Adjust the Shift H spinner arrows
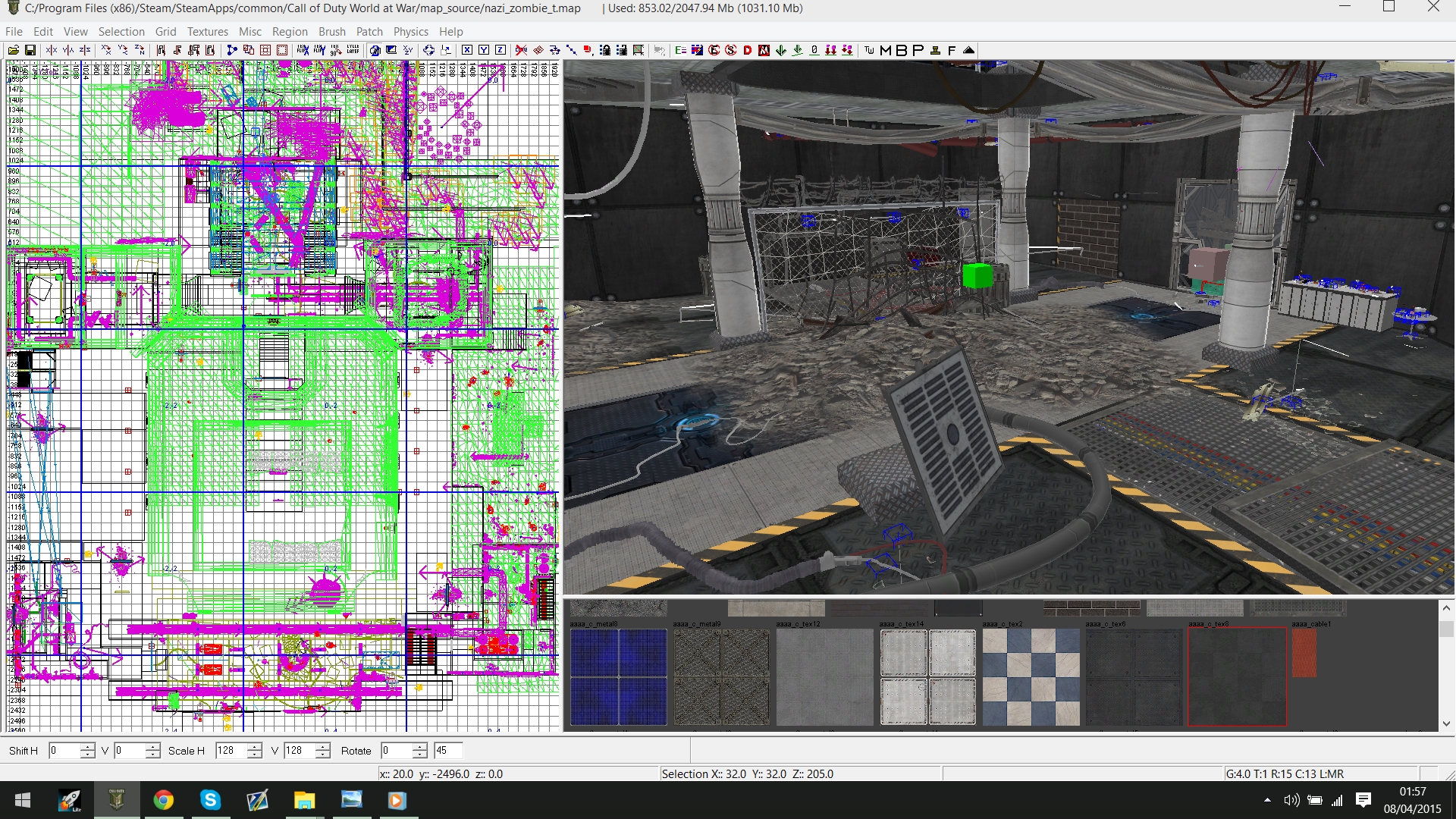Viewport: 1456px width, 819px height. point(88,750)
